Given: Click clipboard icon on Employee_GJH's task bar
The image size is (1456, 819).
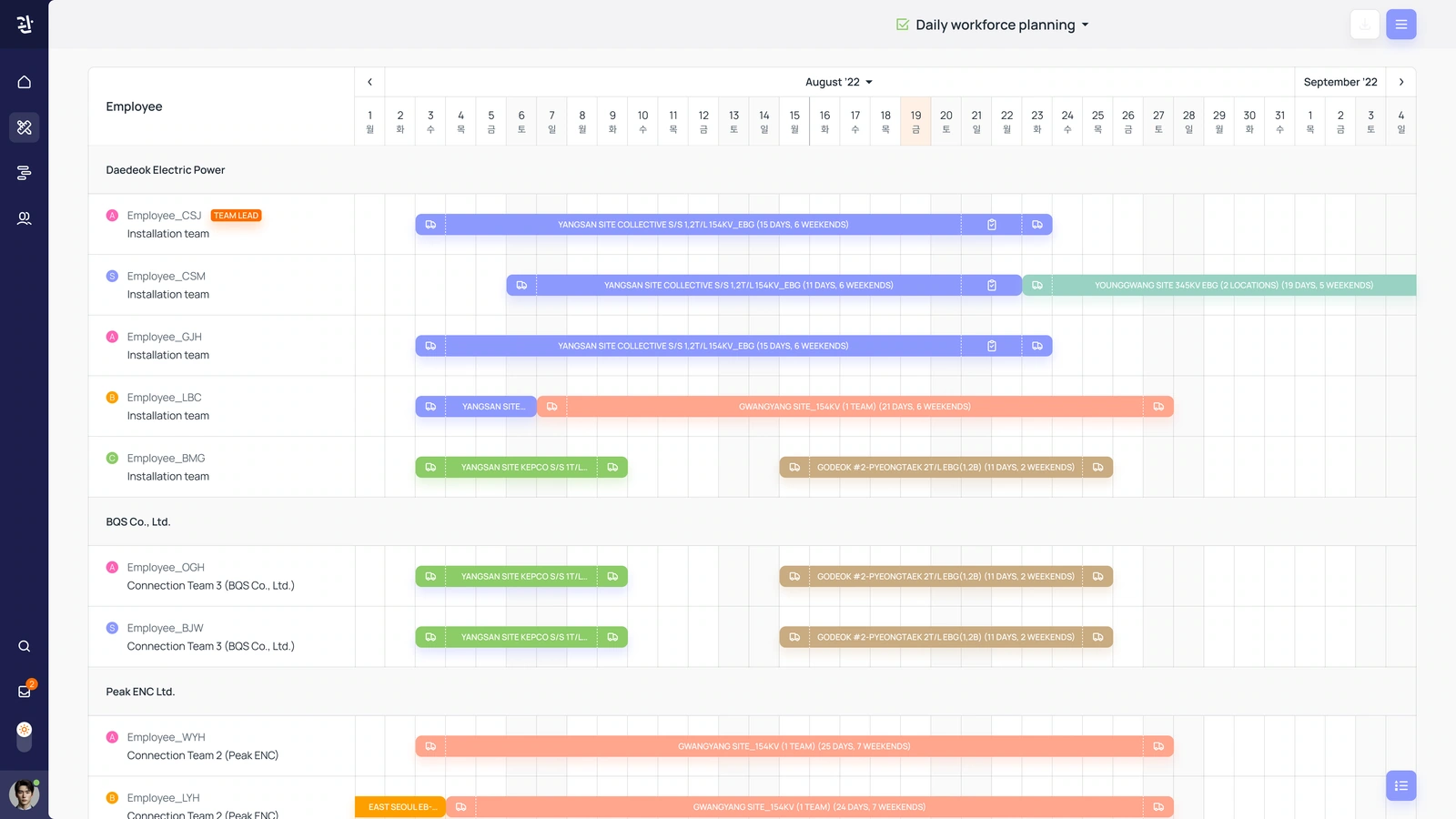Looking at the screenshot, I should [992, 346].
